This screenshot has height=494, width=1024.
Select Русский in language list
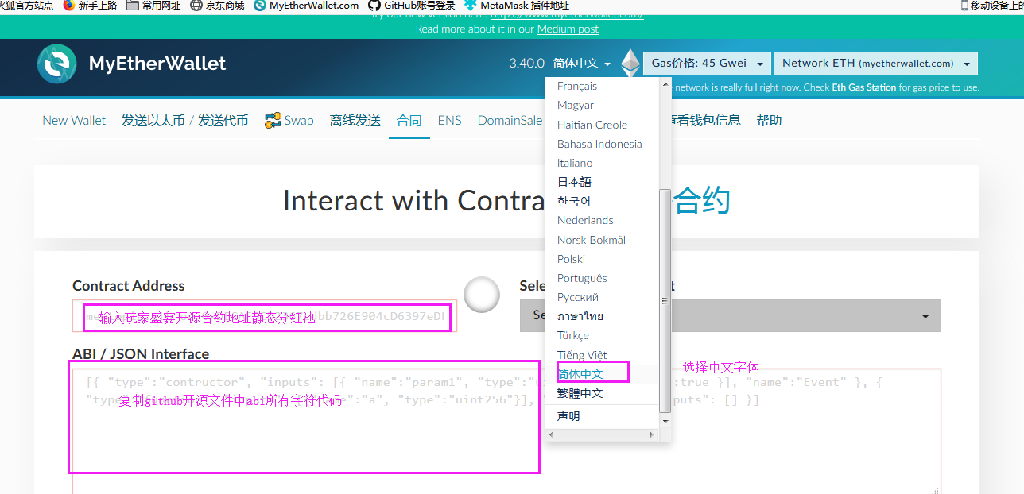pos(578,297)
